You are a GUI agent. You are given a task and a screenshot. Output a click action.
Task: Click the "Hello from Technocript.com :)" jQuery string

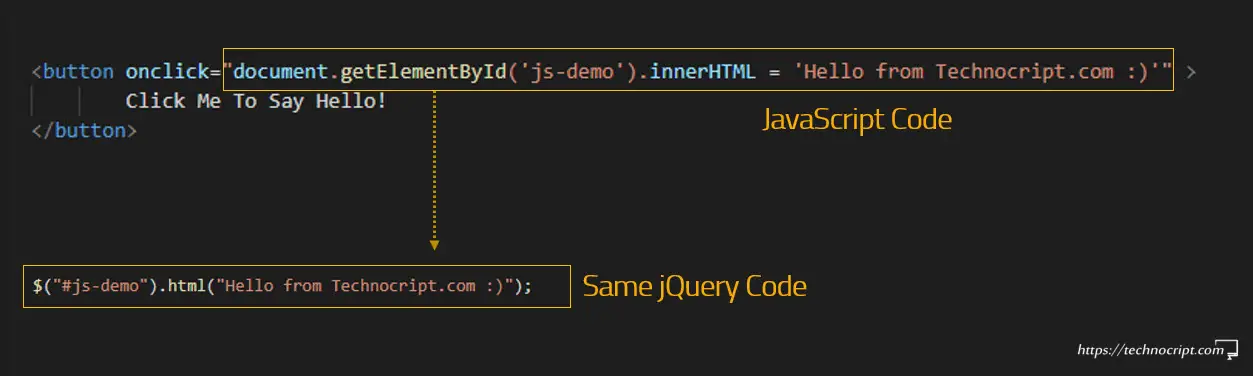pyautogui.click(x=363, y=286)
